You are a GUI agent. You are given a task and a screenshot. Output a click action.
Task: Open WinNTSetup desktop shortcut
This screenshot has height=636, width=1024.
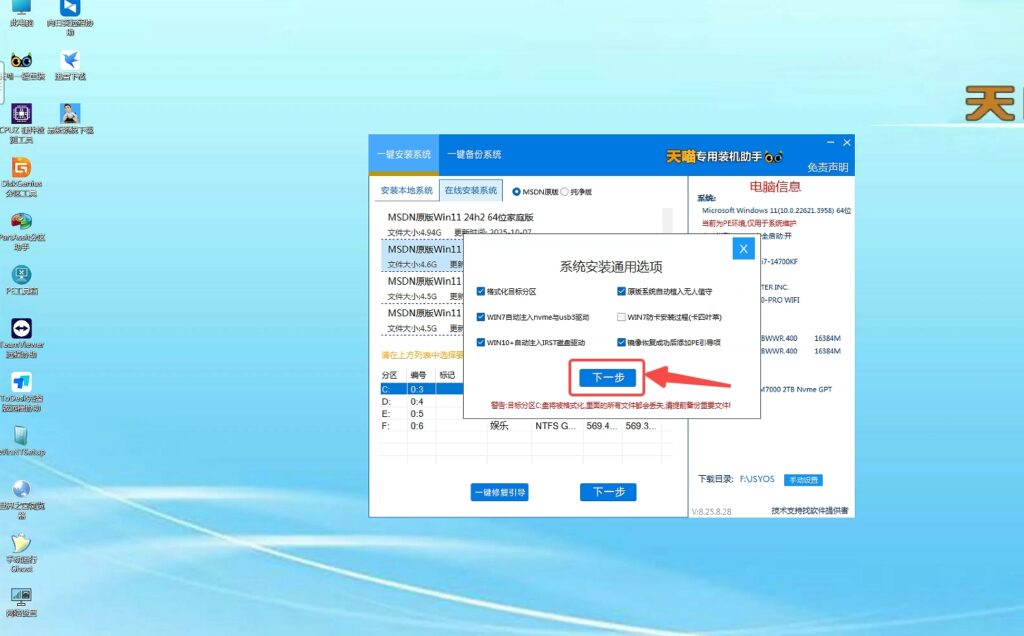(20, 436)
